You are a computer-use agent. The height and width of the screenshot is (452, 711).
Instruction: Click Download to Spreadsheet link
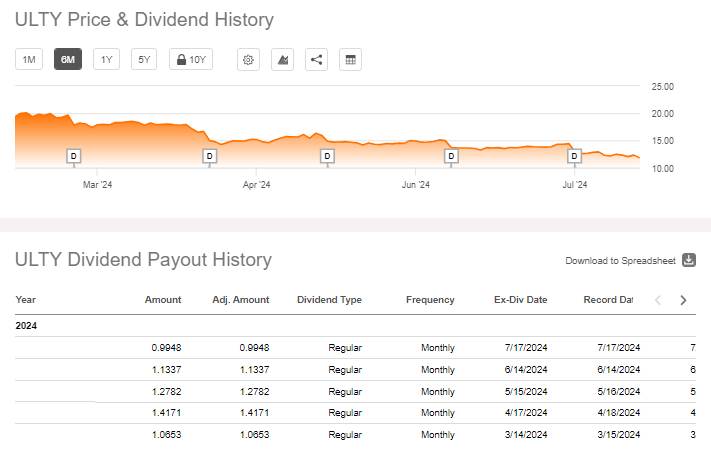(620, 261)
